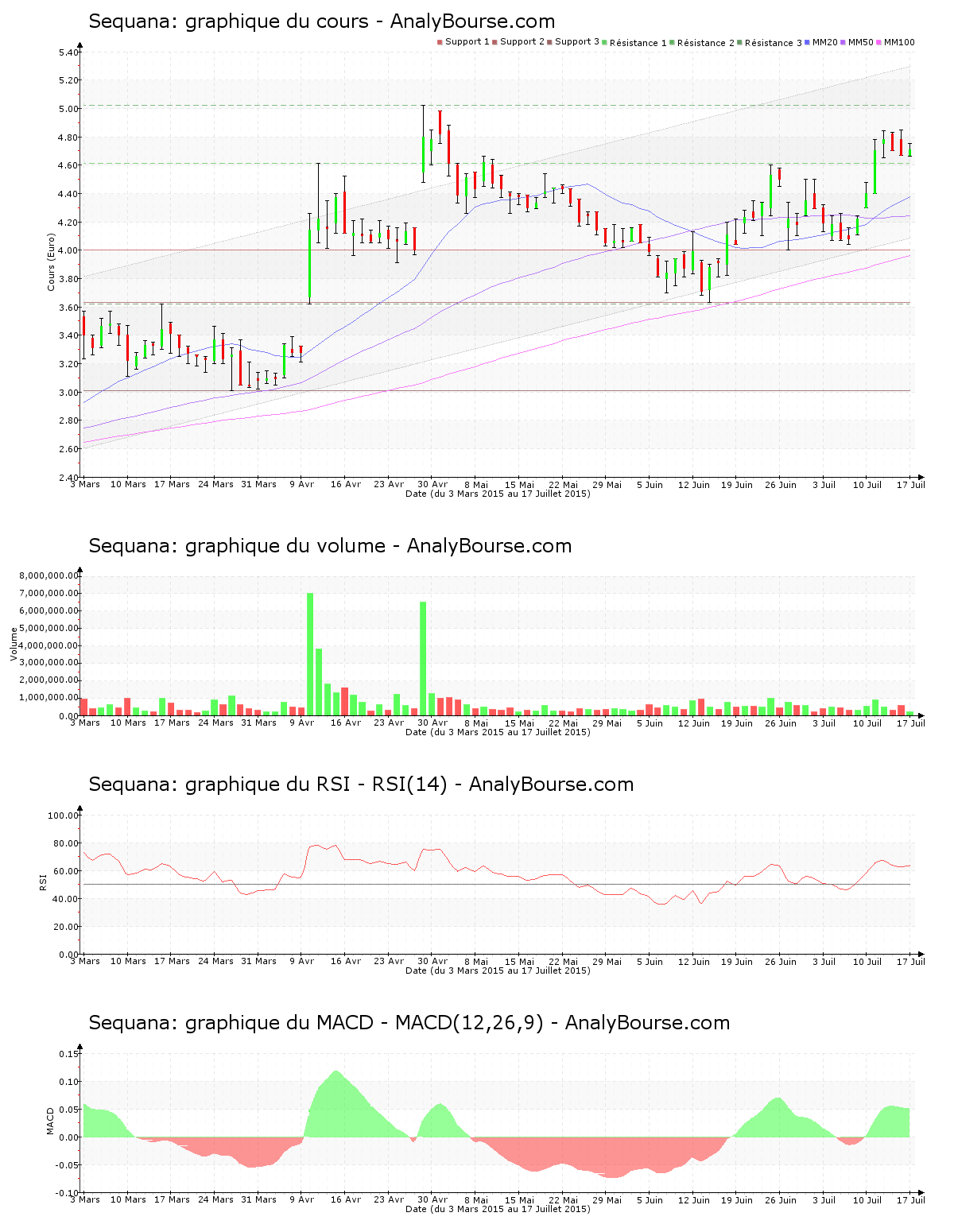Select the 'Support 2' legend label
The image size is (954, 1232).
[x=522, y=42]
